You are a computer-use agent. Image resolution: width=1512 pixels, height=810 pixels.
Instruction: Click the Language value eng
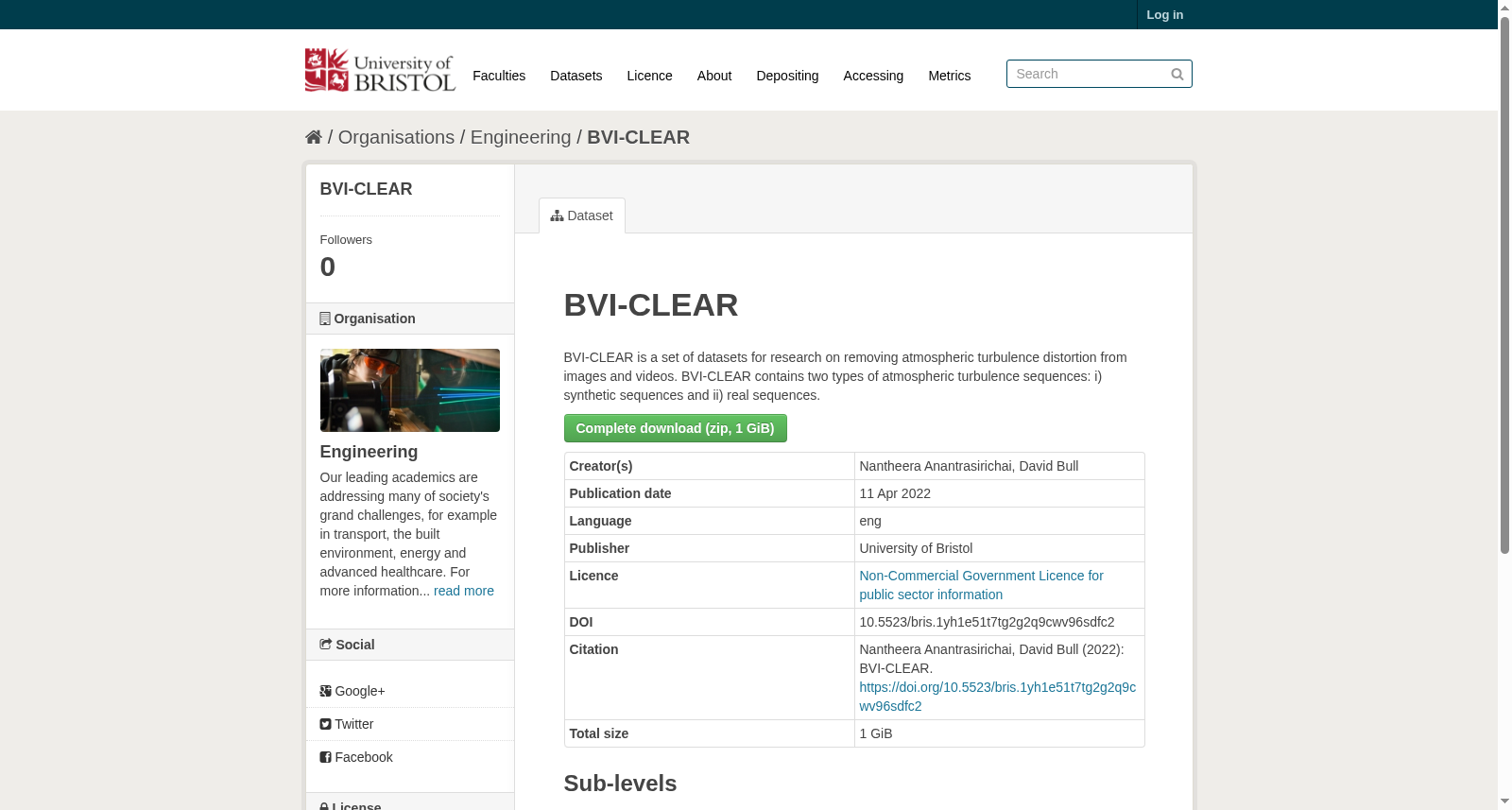[x=870, y=521]
